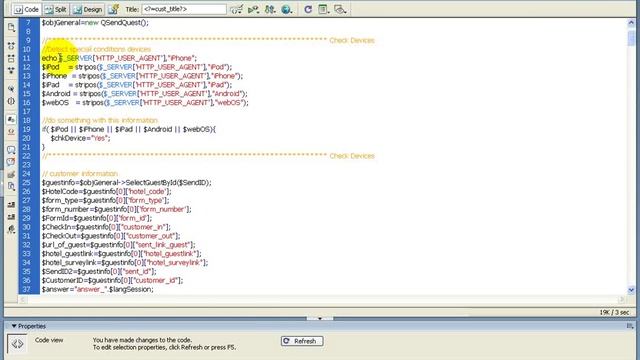Click the '$webOS = stripos' line 16
The image size is (640, 360).
145,103
